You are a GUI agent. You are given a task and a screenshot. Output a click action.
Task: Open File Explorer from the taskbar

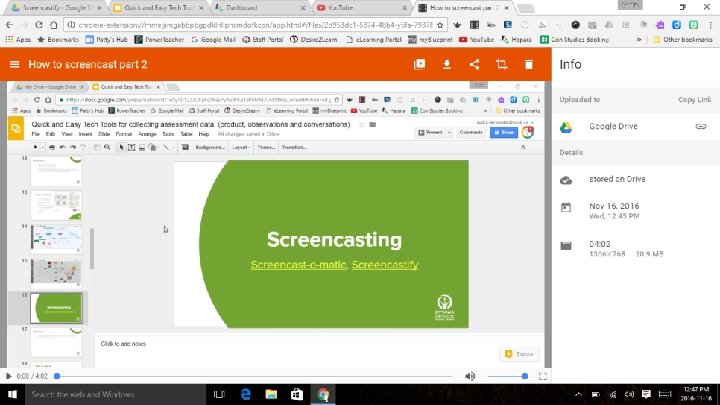271,394
